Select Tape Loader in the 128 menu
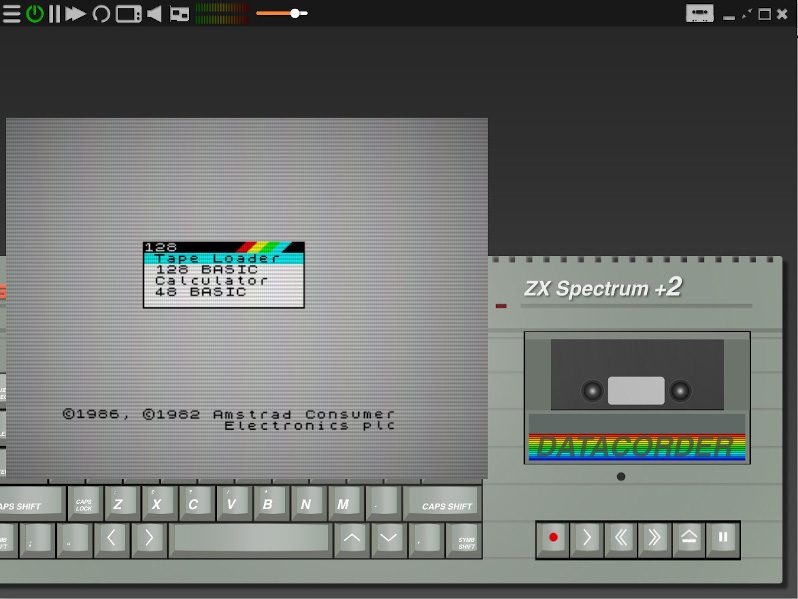The width and height of the screenshot is (798, 599). pos(223,259)
